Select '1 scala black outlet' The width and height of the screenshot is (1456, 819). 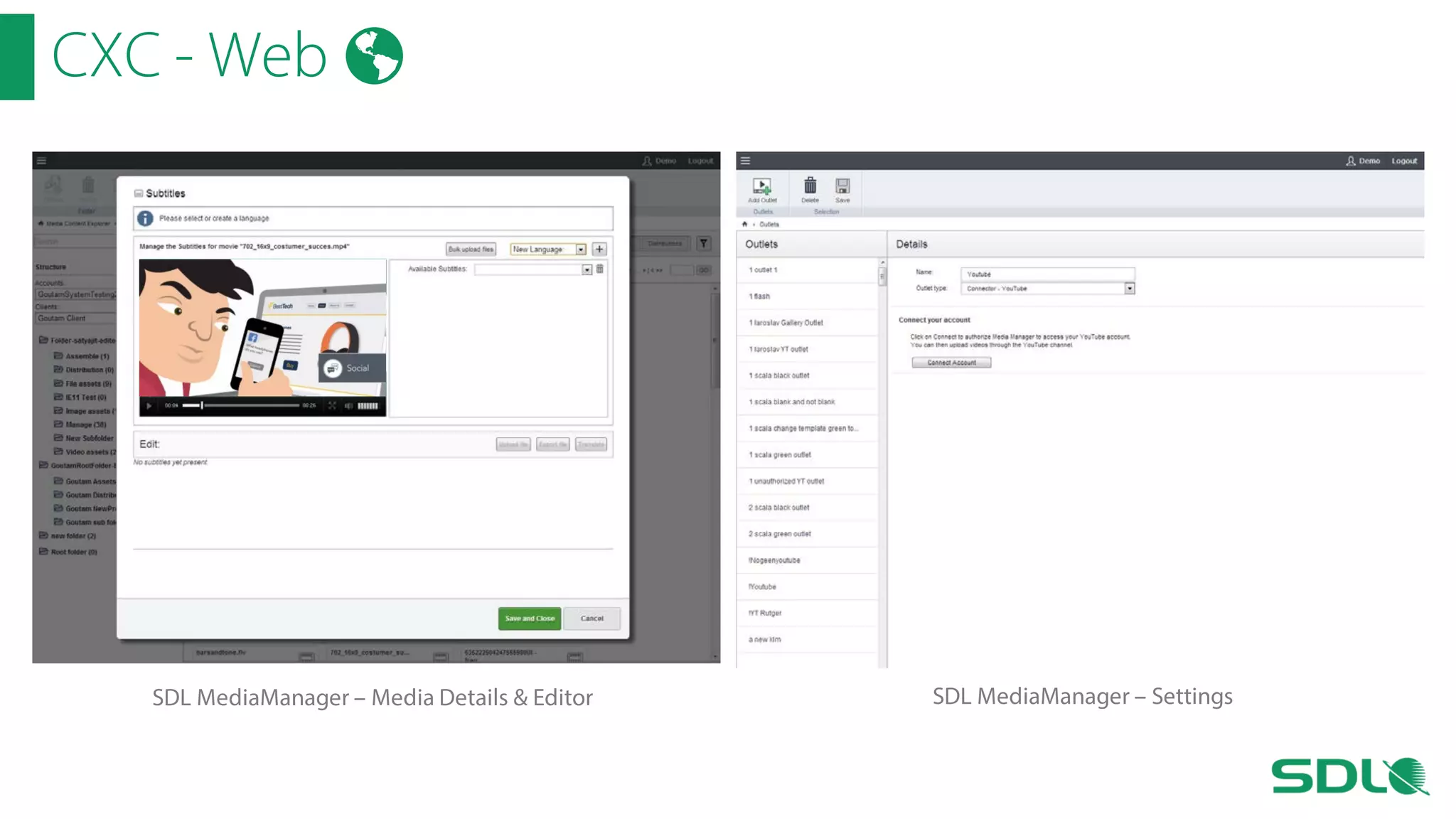808,375
